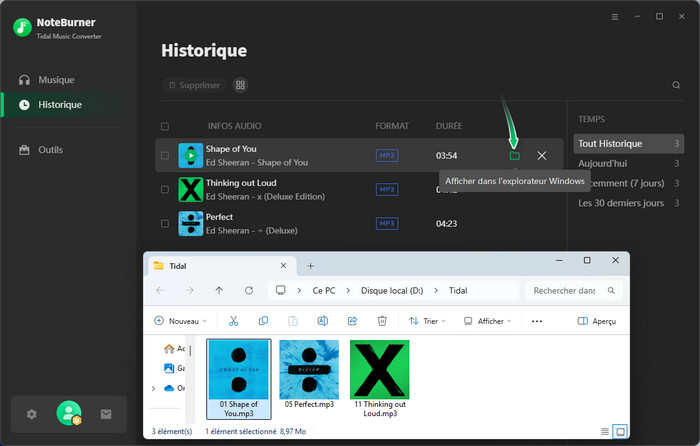Select the 05 Perfect.mp3 file thumbnail
Image resolution: width=700 pixels, height=446 pixels.
(309, 370)
